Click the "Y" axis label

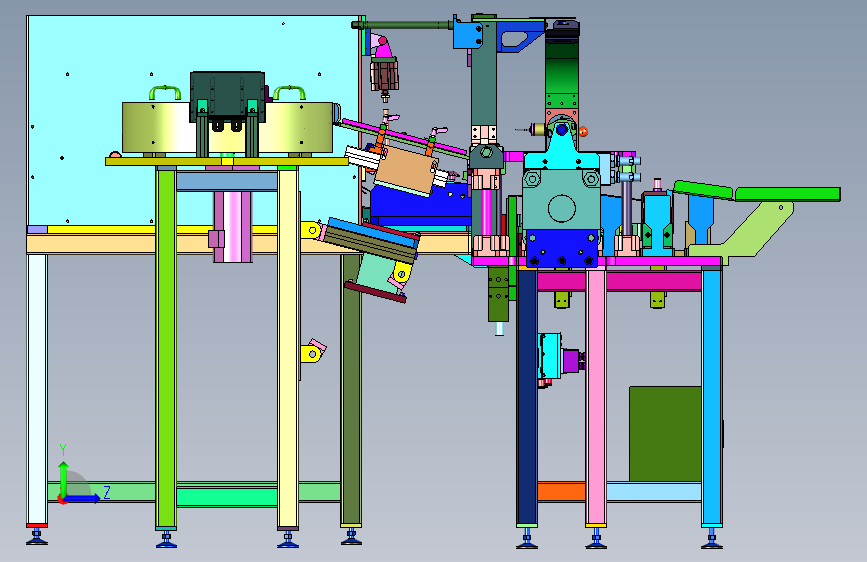pyautogui.click(x=63, y=450)
